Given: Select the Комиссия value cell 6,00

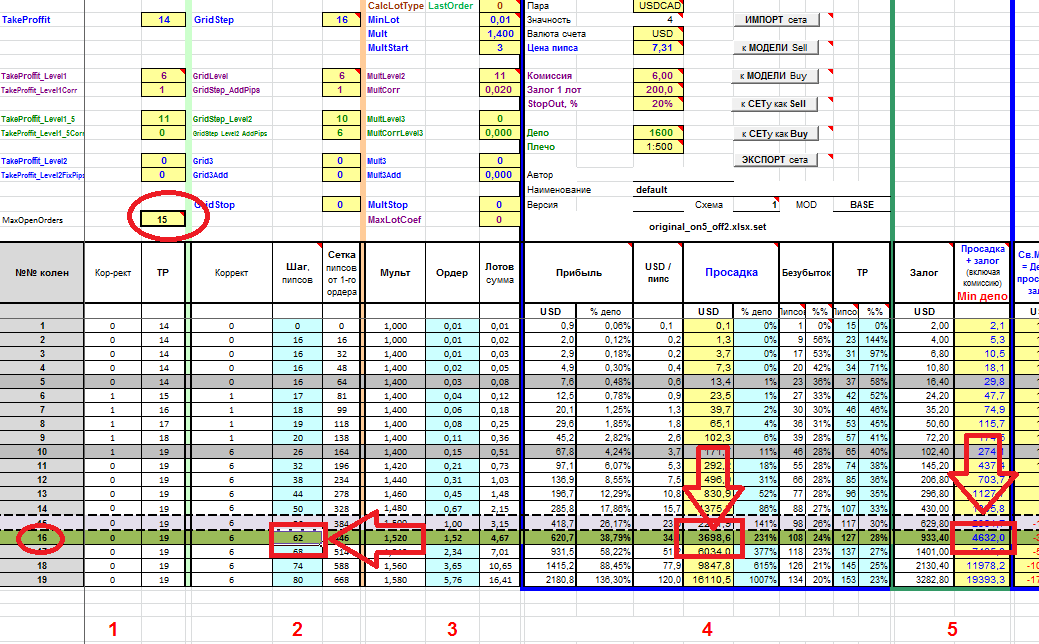Looking at the screenshot, I should point(659,76).
